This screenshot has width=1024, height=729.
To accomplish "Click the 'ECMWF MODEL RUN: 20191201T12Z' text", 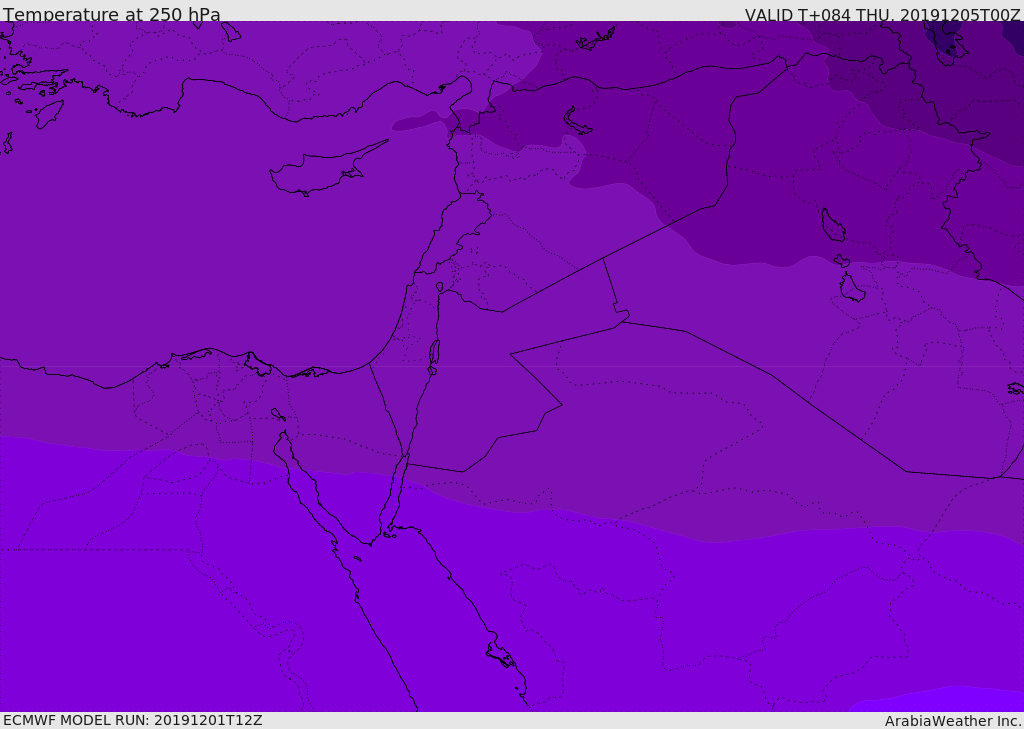I will [x=133, y=721].
